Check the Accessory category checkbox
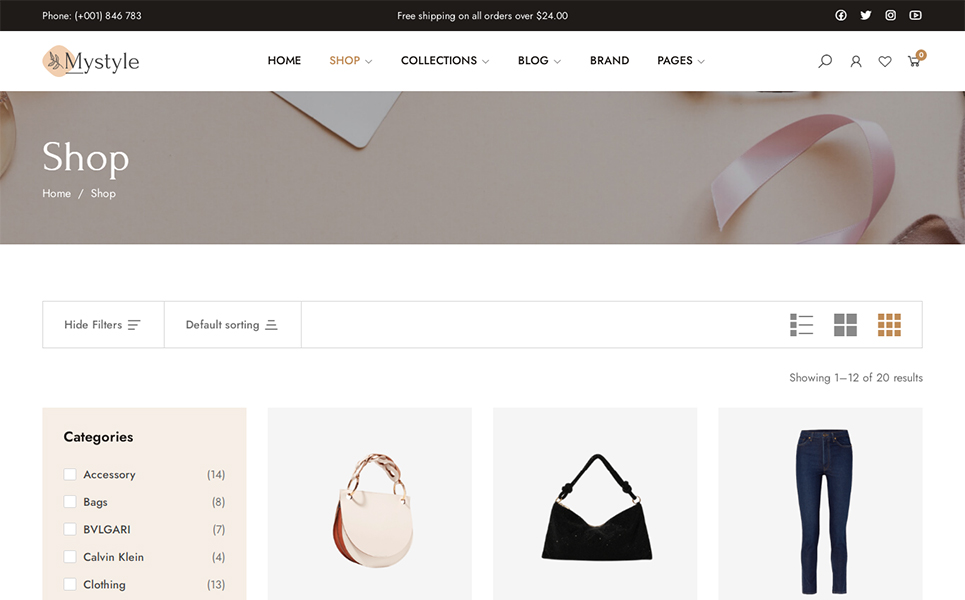Viewport: 965px width, 600px height. pyautogui.click(x=70, y=474)
